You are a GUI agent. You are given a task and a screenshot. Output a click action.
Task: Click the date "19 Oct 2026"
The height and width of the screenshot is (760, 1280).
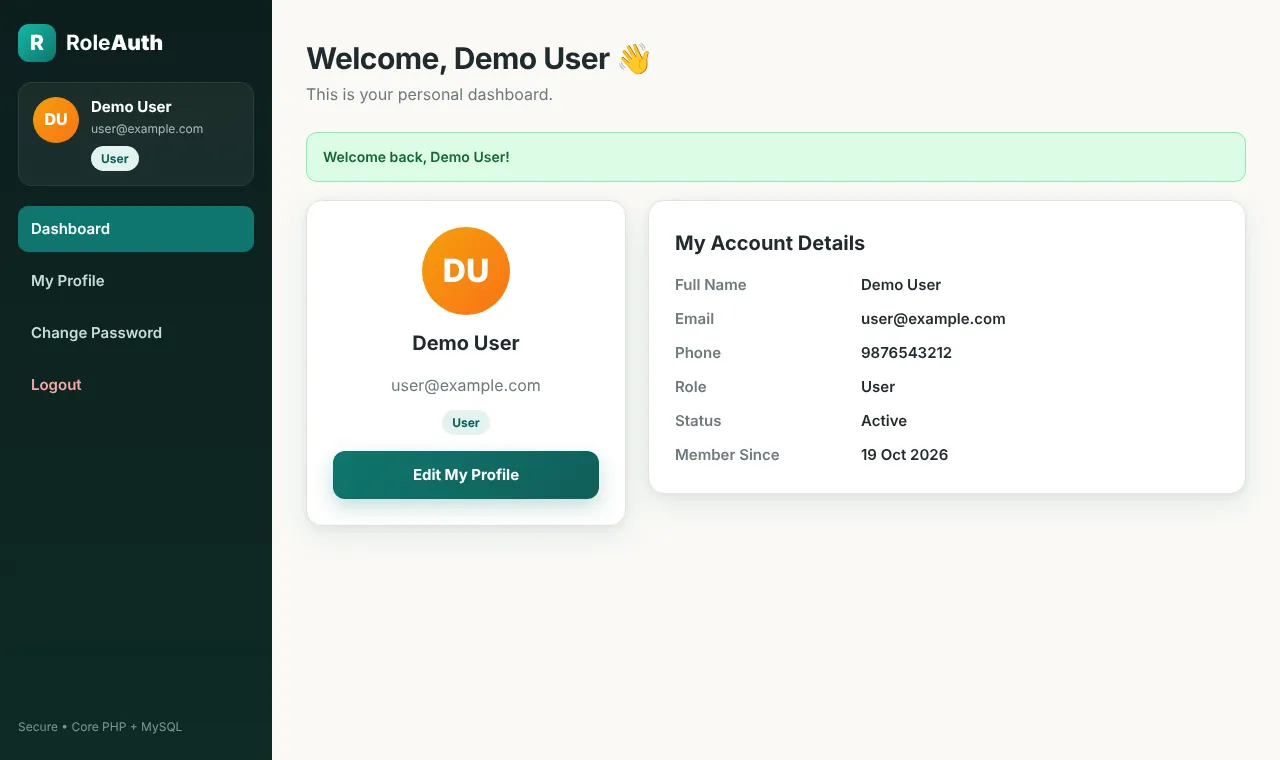click(x=904, y=455)
